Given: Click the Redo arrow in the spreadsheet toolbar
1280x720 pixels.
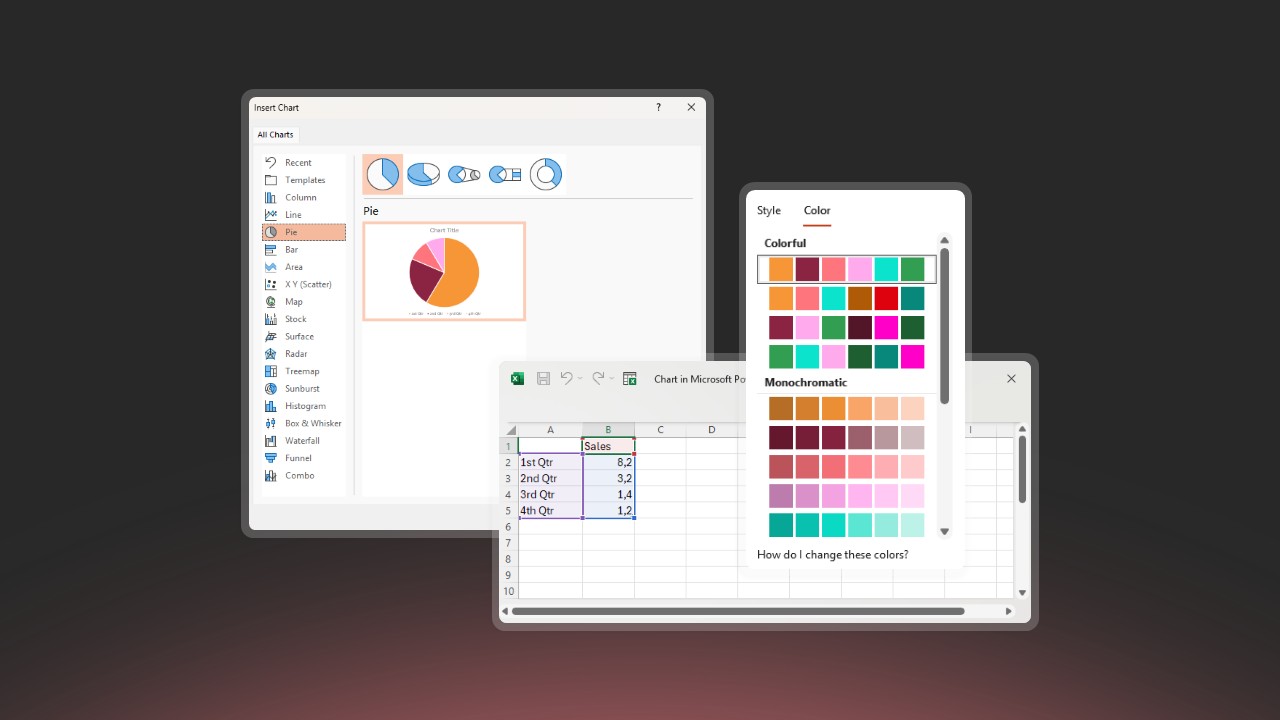Looking at the screenshot, I should click(x=598, y=378).
